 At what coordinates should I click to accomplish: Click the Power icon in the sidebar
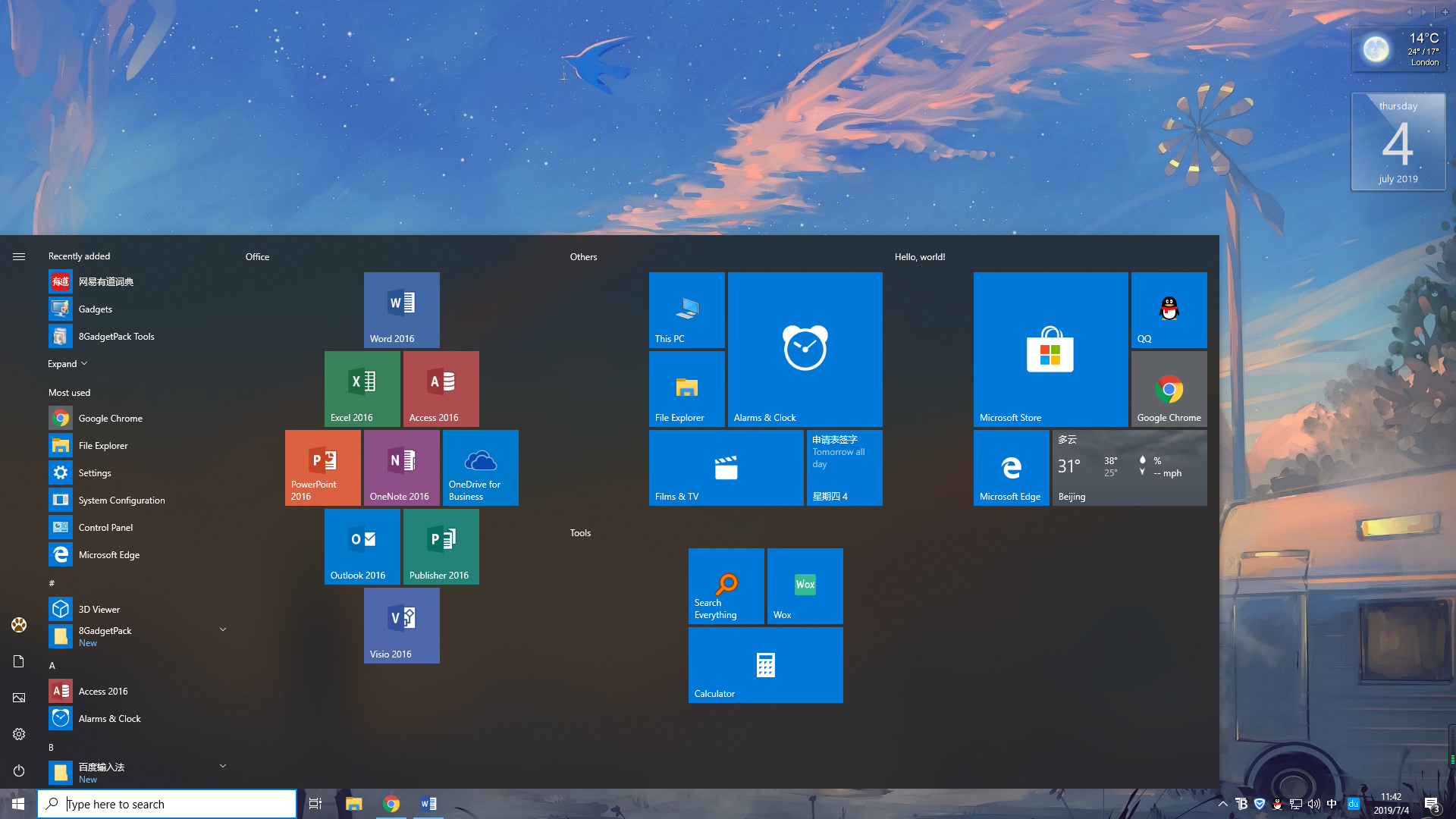click(19, 770)
